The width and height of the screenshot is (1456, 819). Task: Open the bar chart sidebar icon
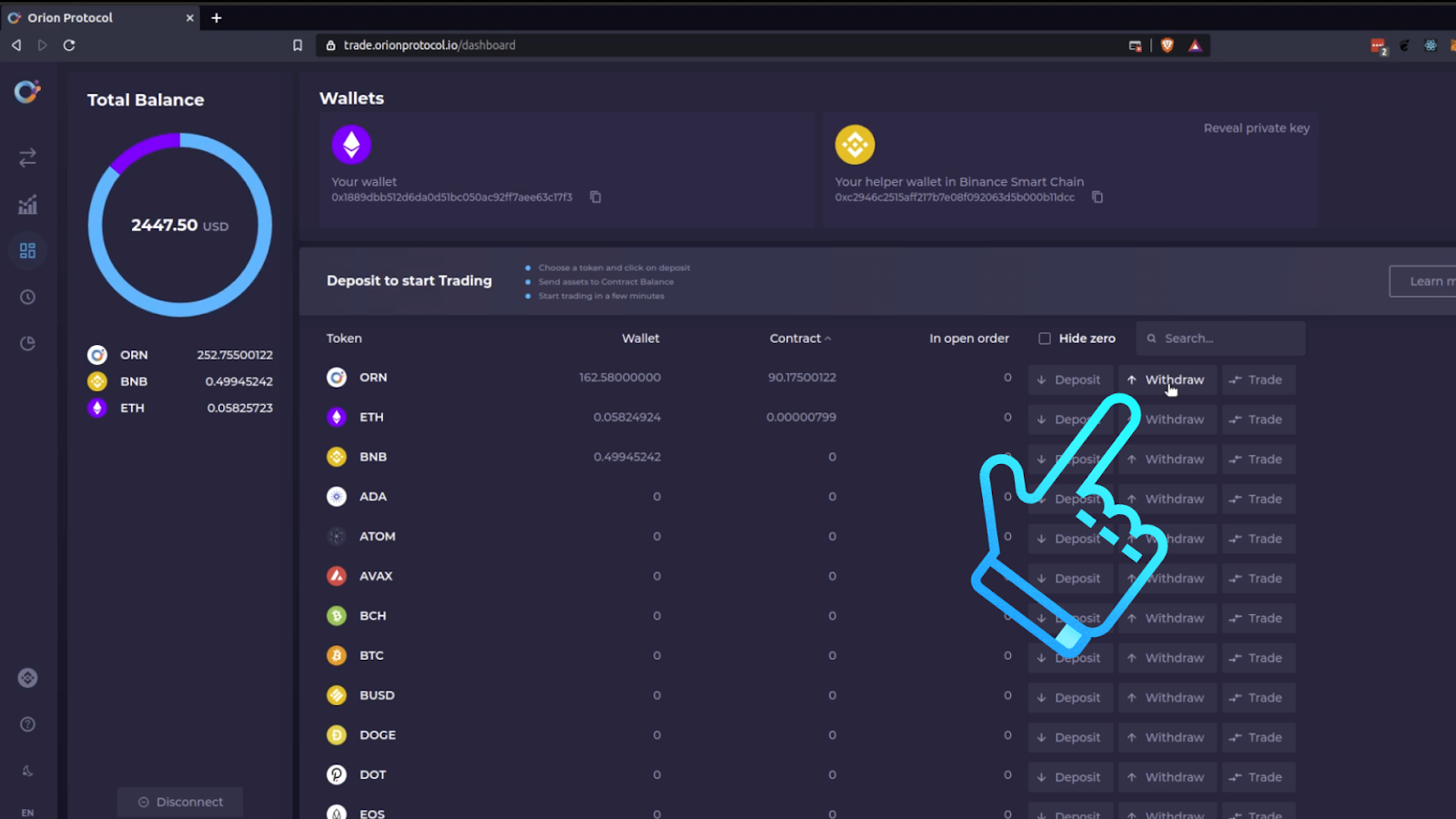coord(27,205)
